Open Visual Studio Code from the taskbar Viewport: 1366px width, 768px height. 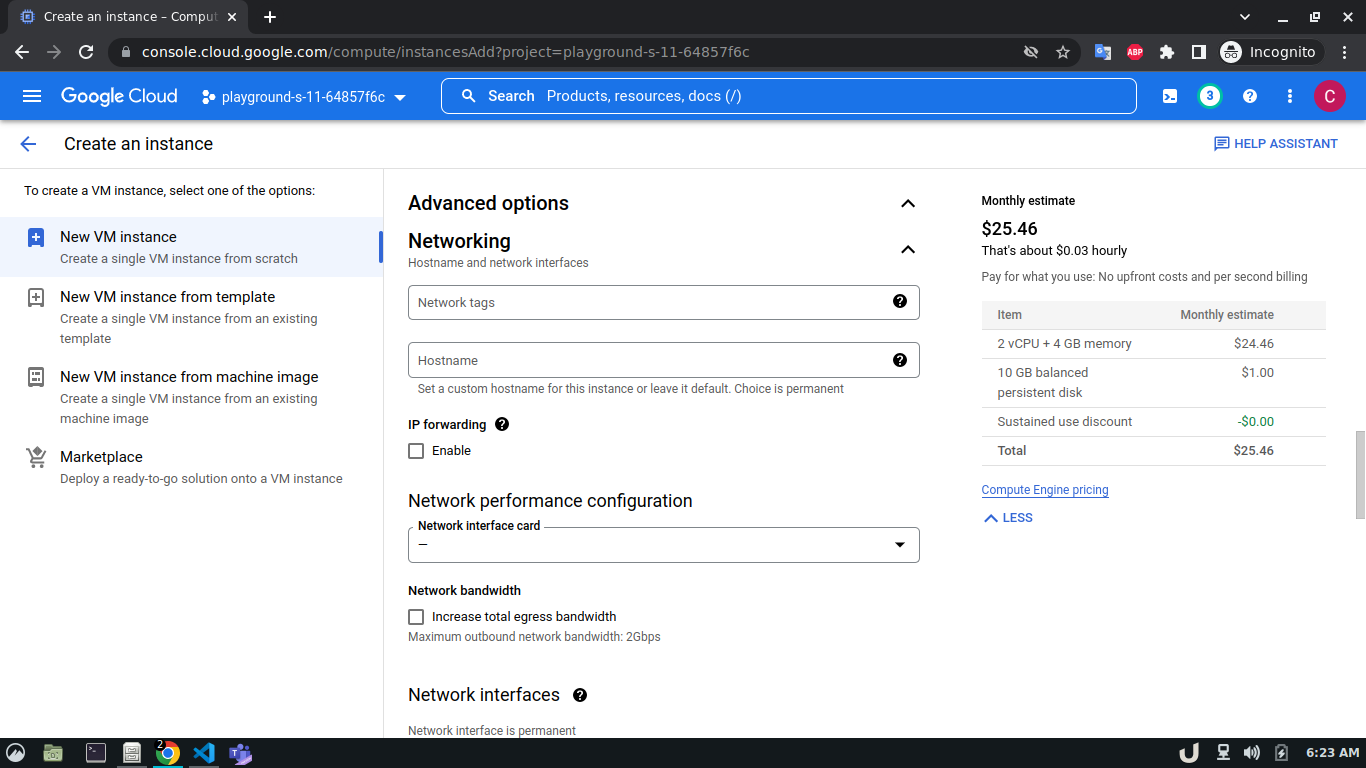[x=204, y=753]
